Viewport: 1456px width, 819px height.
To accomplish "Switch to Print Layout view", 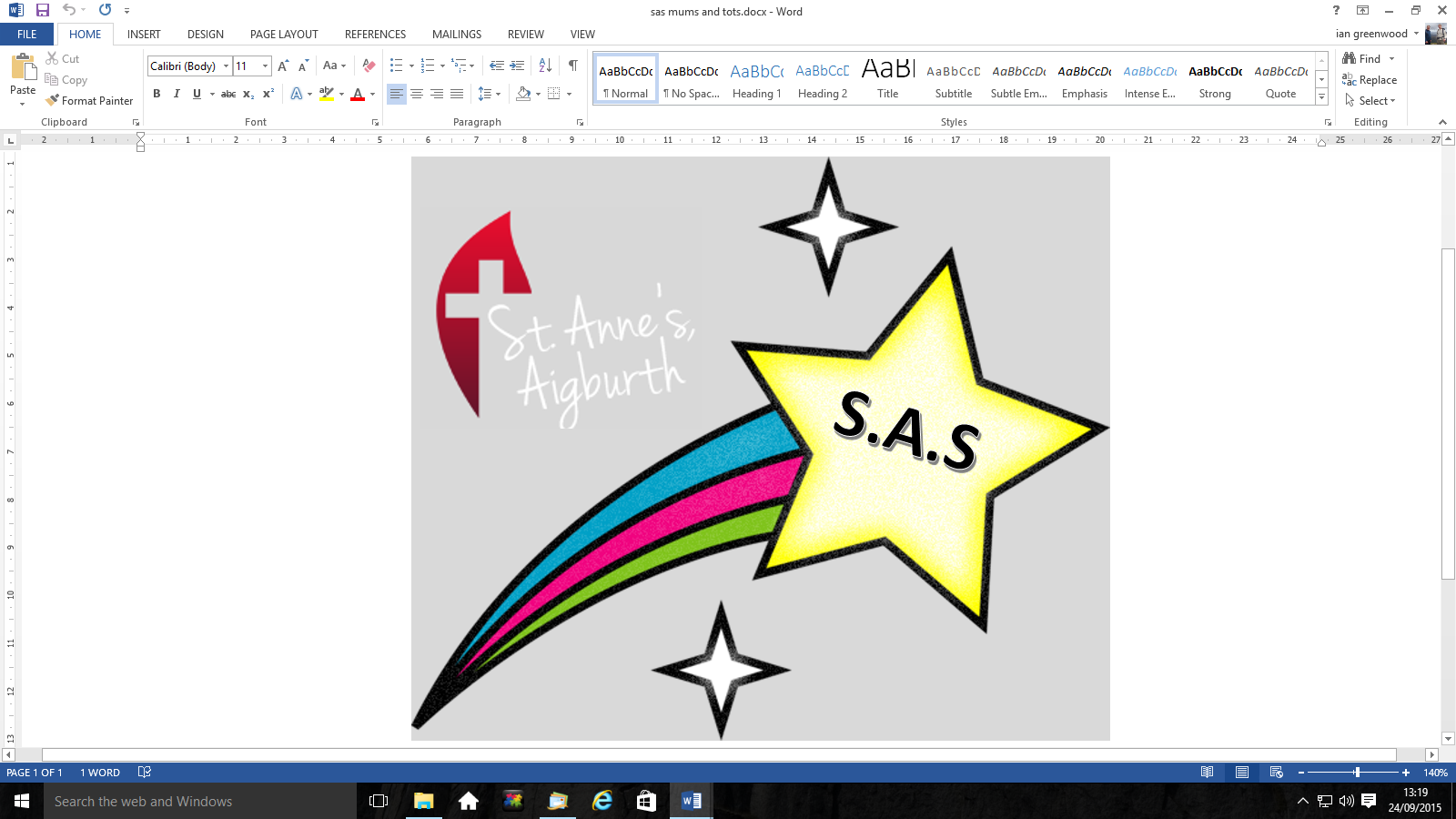I will (1242, 772).
